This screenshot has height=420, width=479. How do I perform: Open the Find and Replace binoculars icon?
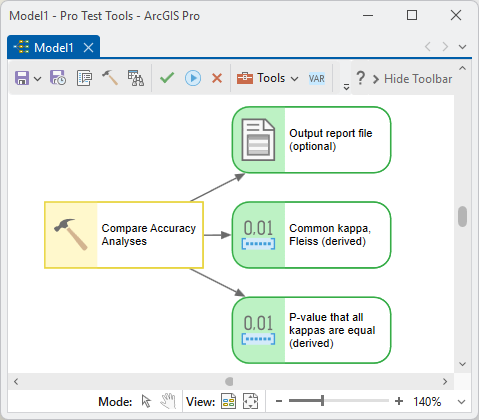[136, 78]
